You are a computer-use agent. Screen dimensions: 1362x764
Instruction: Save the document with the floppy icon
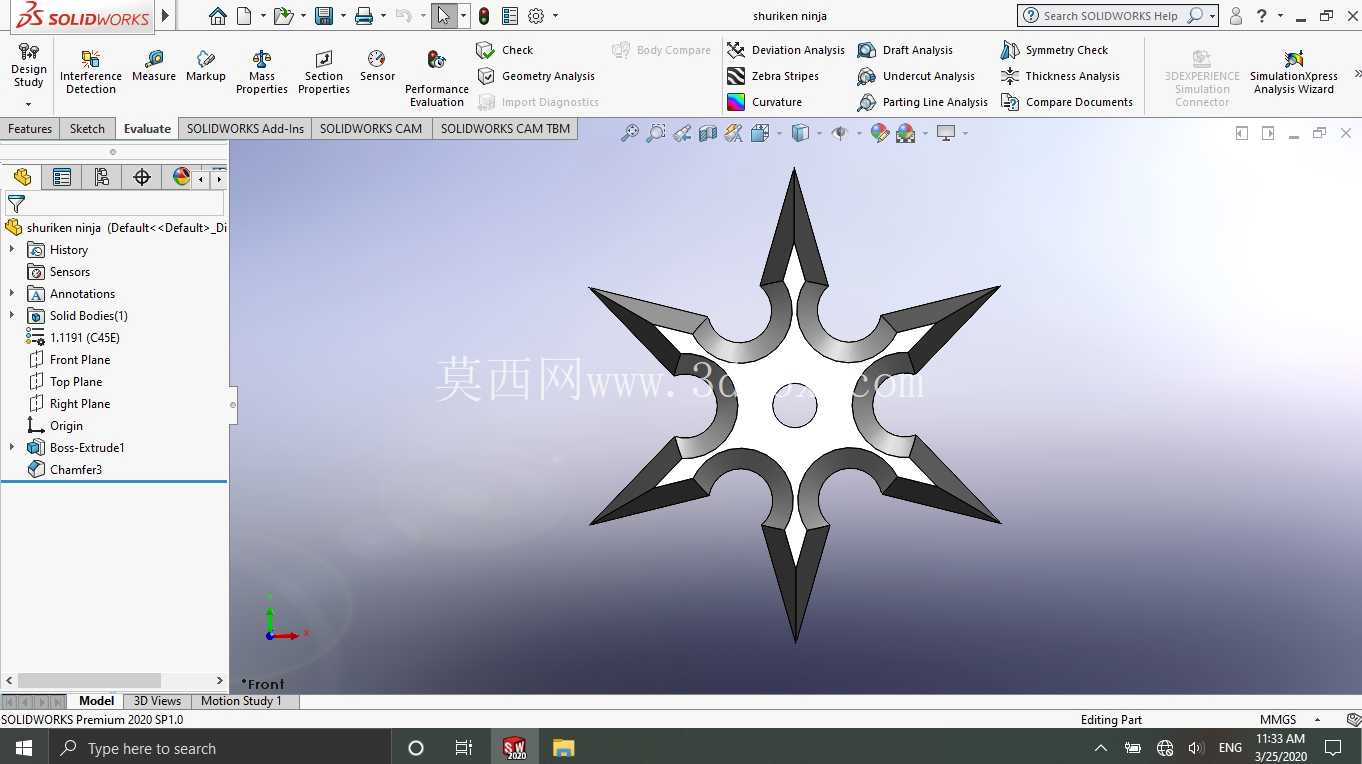coord(324,16)
